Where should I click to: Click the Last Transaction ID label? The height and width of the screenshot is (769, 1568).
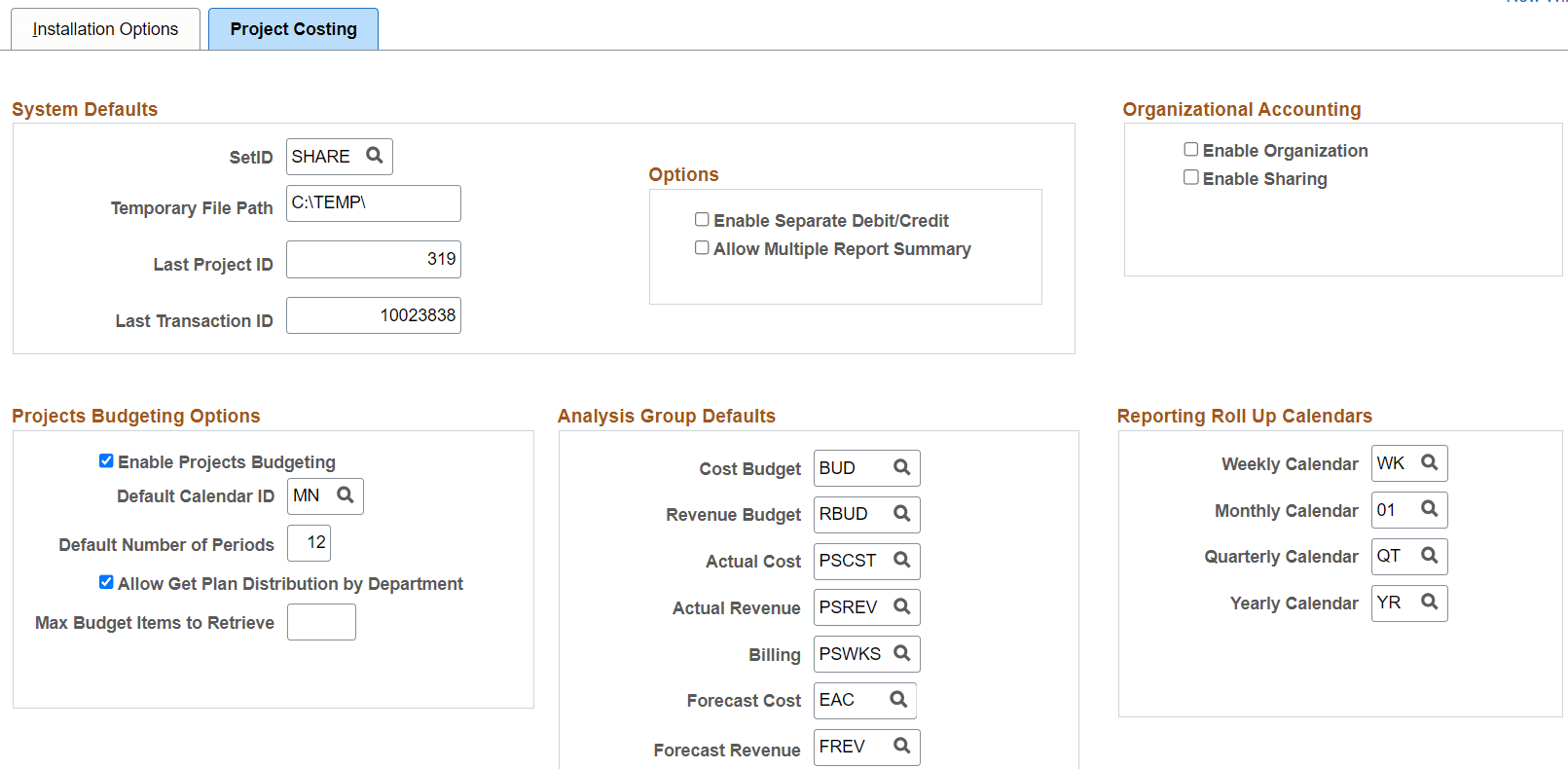click(x=195, y=321)
